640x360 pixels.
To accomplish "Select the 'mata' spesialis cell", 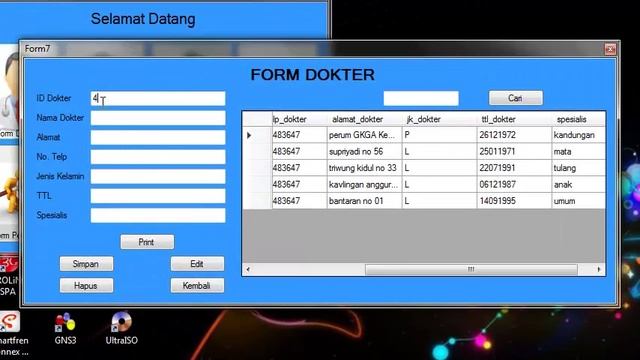I will pyautogui.click(x=578, y=151).
